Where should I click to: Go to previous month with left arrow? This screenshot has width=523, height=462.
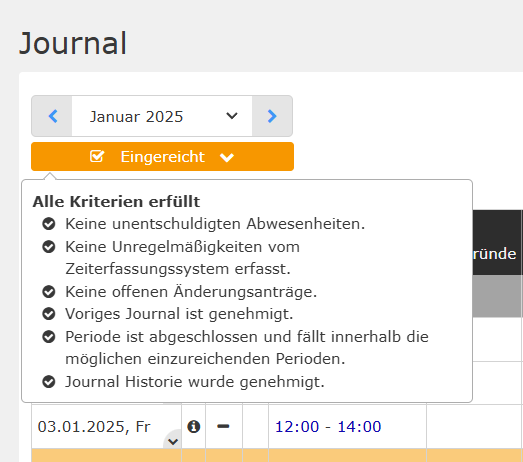point(52,116)
